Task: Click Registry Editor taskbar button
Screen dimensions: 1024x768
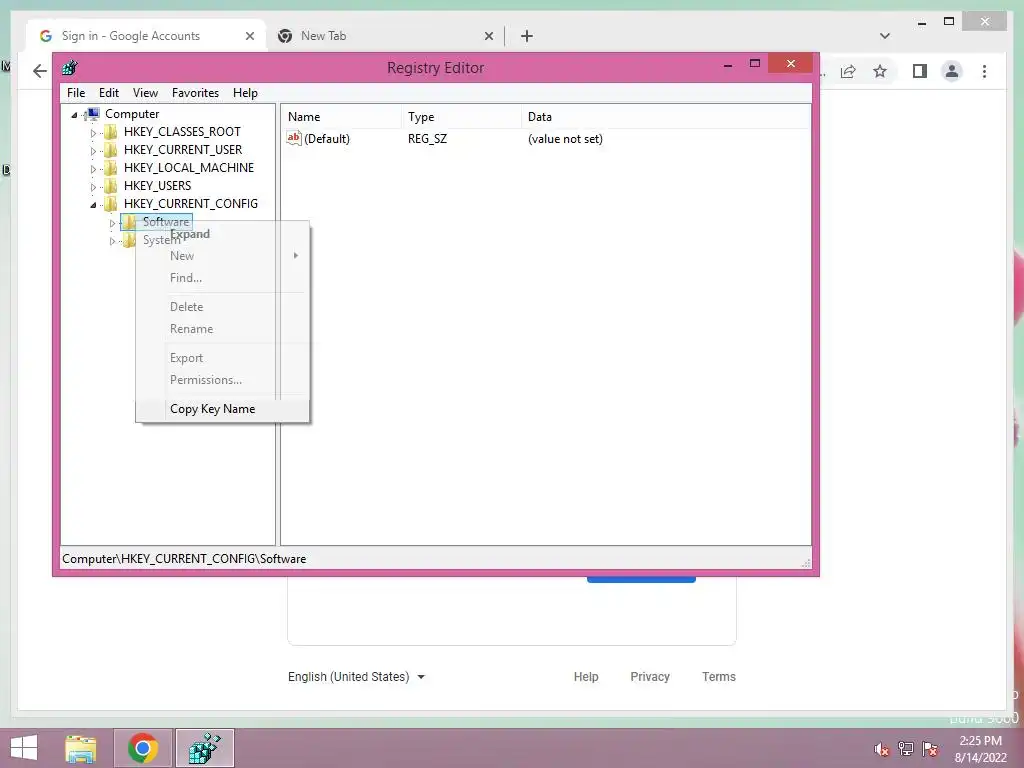Action: coord(204,748)
